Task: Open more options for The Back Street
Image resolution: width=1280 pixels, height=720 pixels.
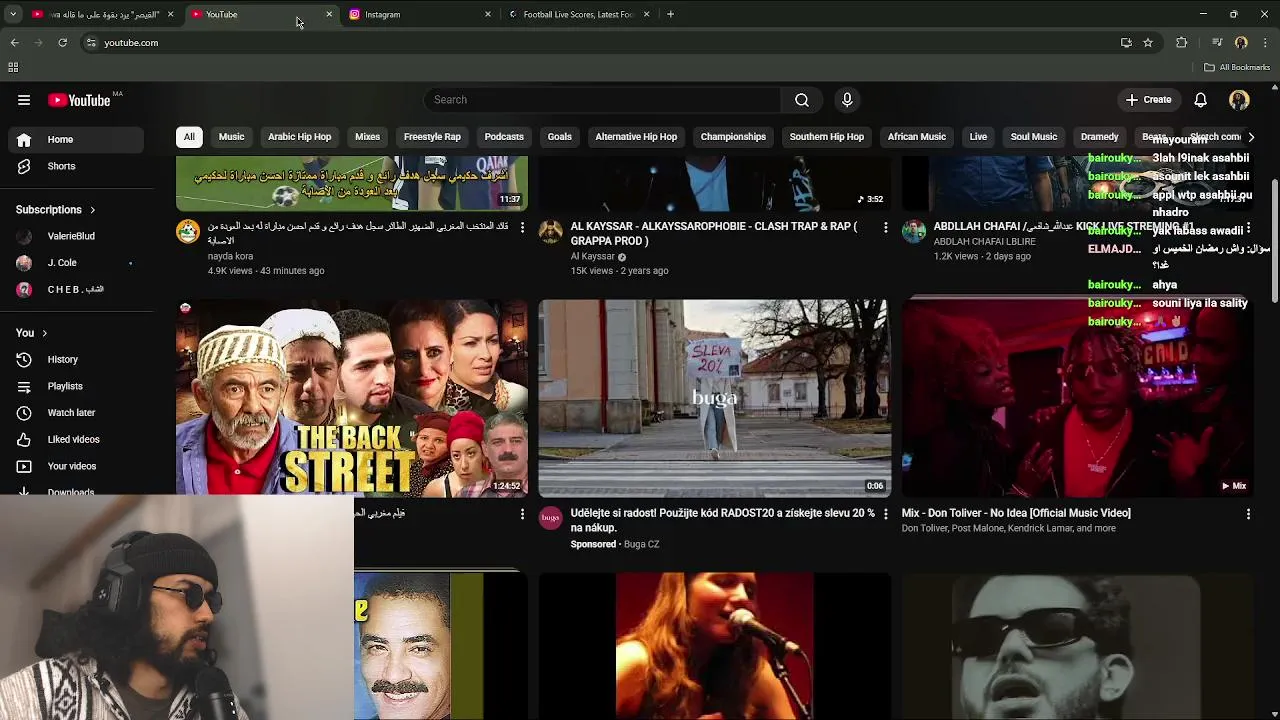Action: coord(522,514)
